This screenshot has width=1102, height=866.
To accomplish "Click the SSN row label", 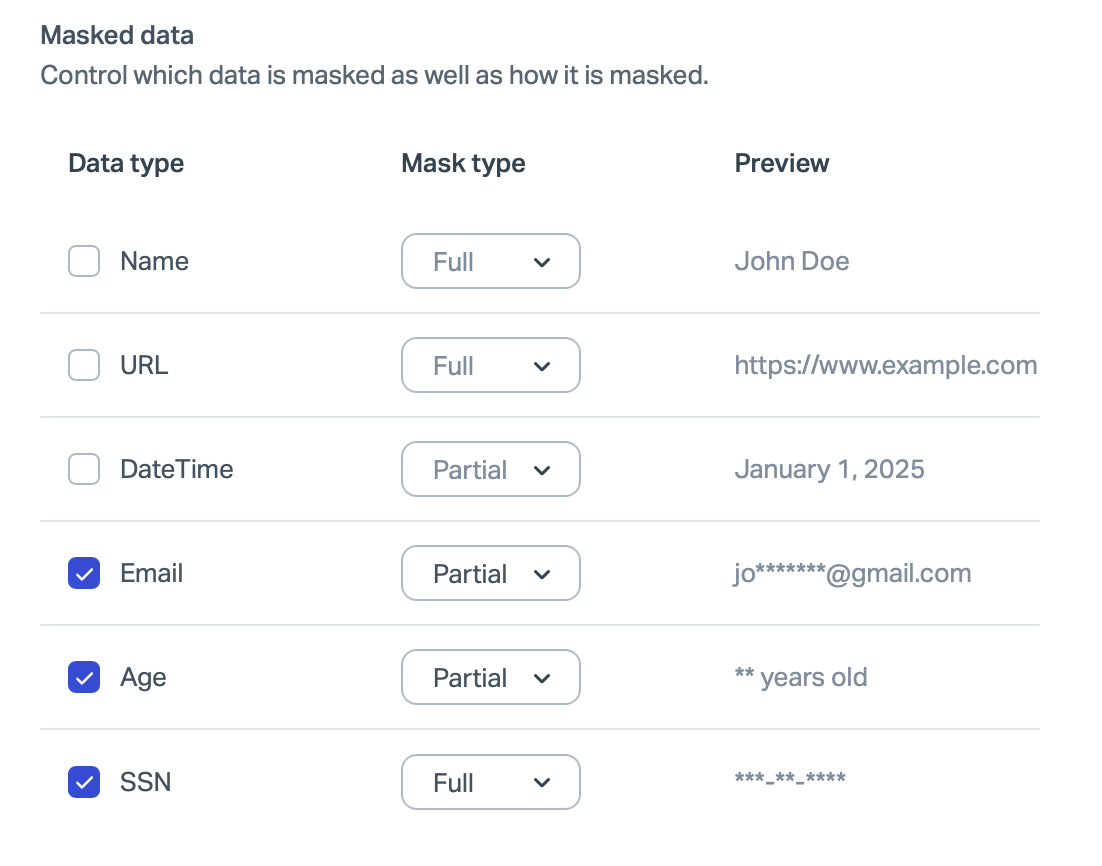I will pyautogui.click(x=145, y=782).
